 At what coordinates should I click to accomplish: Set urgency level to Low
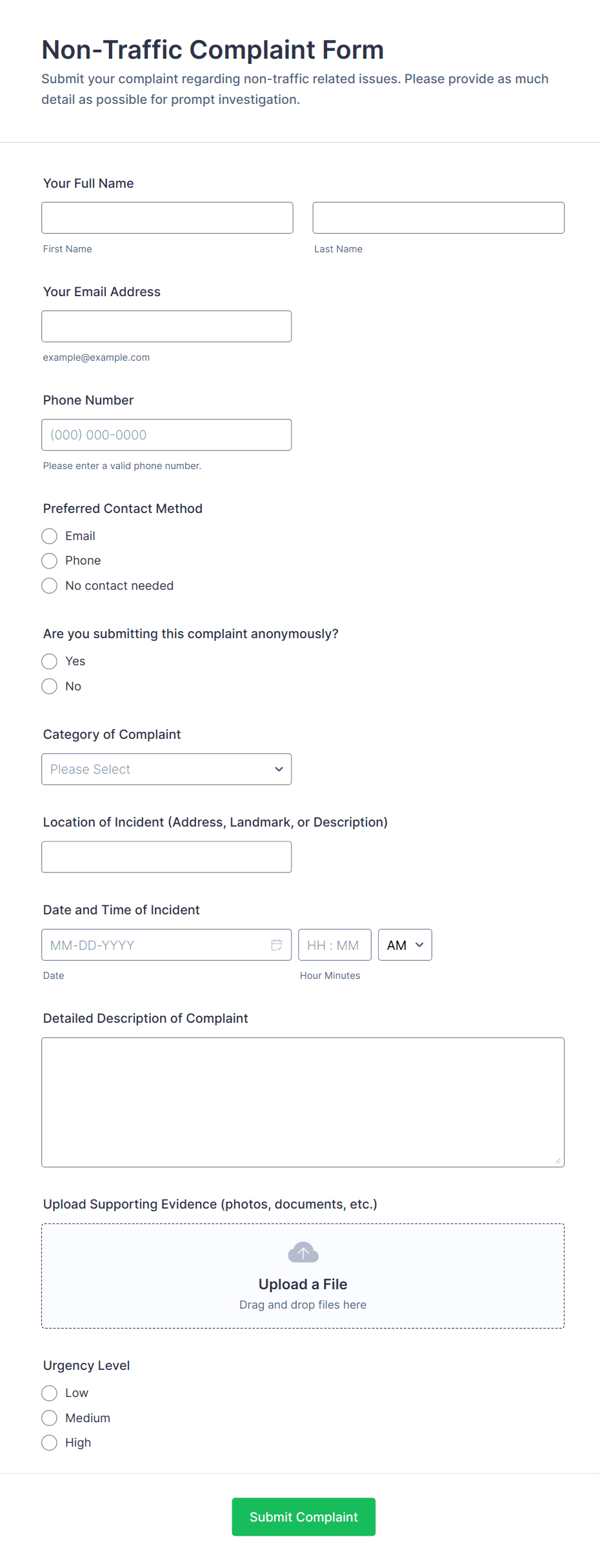(50, 1393)
